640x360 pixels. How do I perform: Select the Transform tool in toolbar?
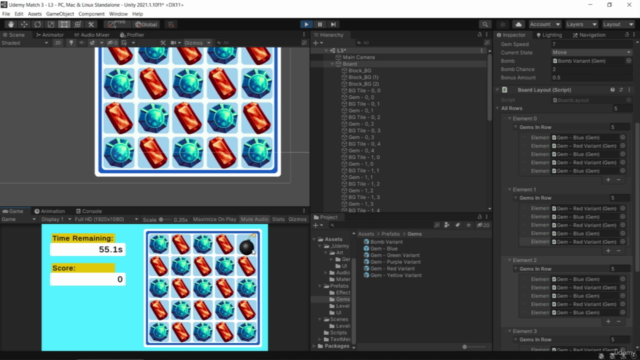click(78, 24)
